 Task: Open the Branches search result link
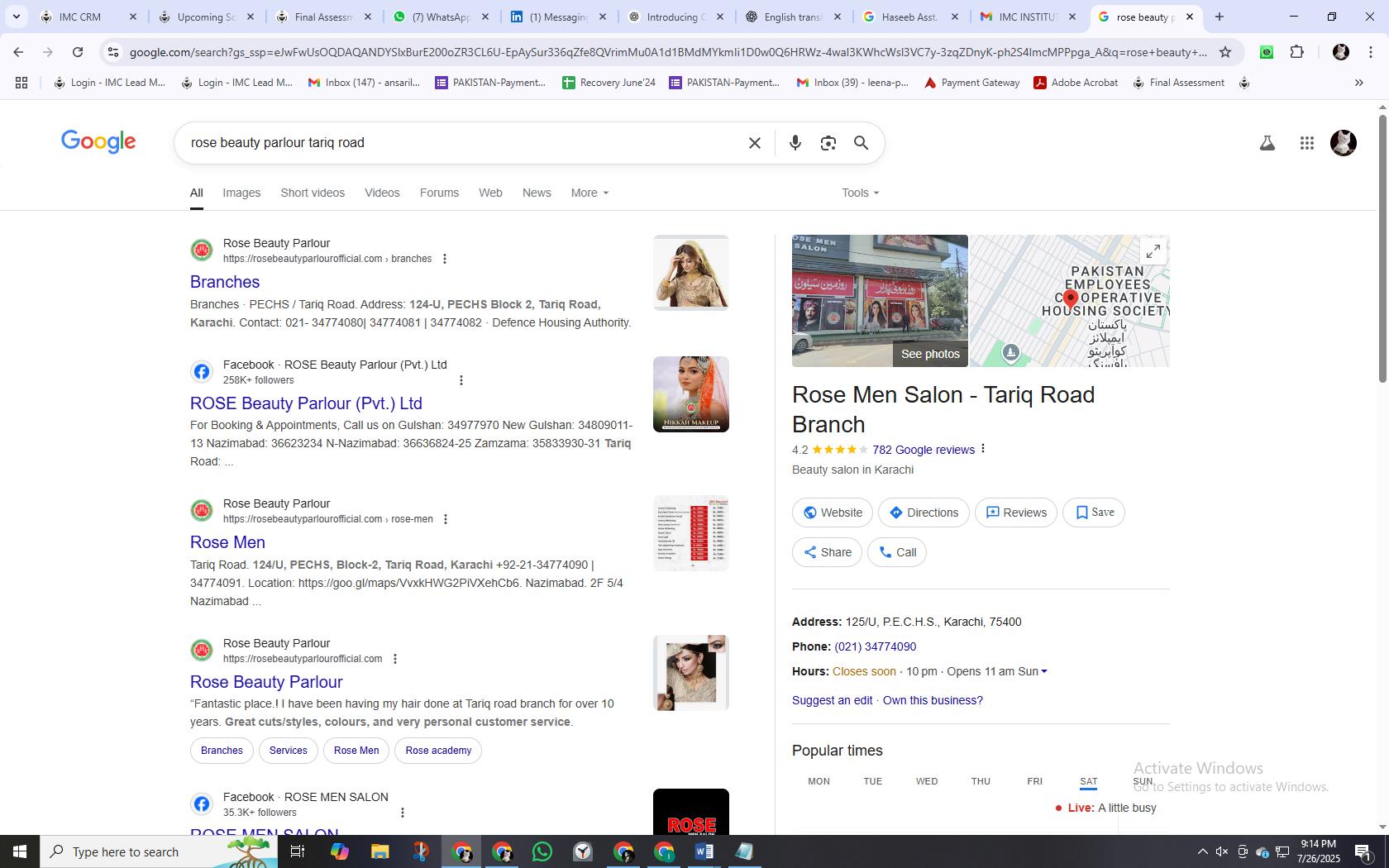pyautogui.click(x=225, y=282)
